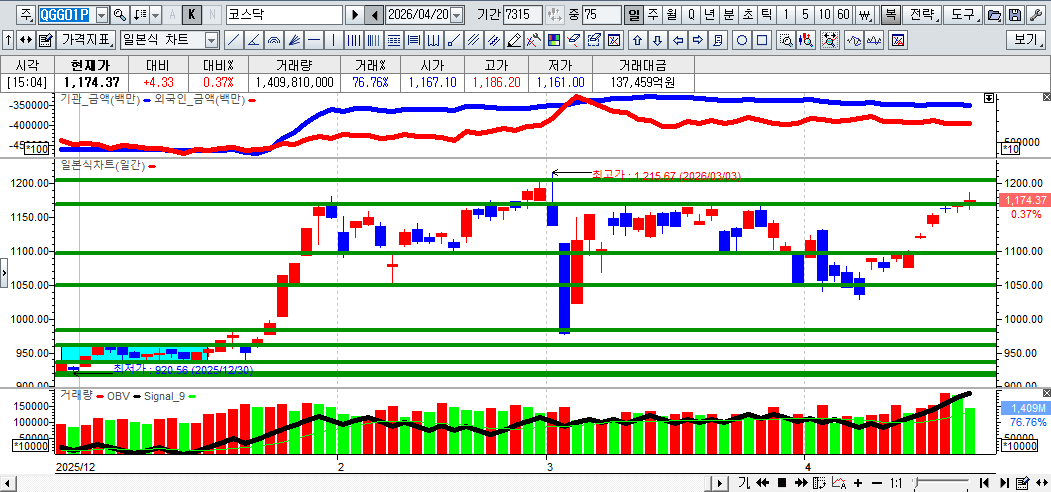Screen dimensions: 1051x492
Task: Expand the 일본식 차트 chart type dropdown
Action: tap(211, 40)
